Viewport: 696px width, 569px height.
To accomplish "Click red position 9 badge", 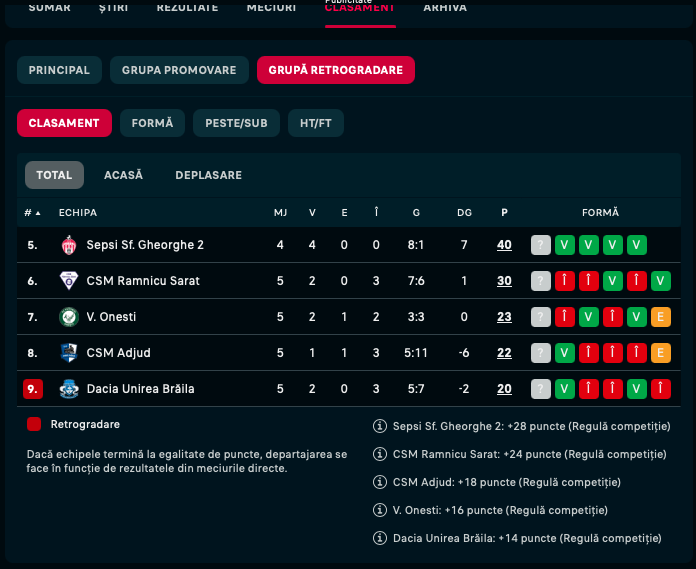I will coord(33,389).
